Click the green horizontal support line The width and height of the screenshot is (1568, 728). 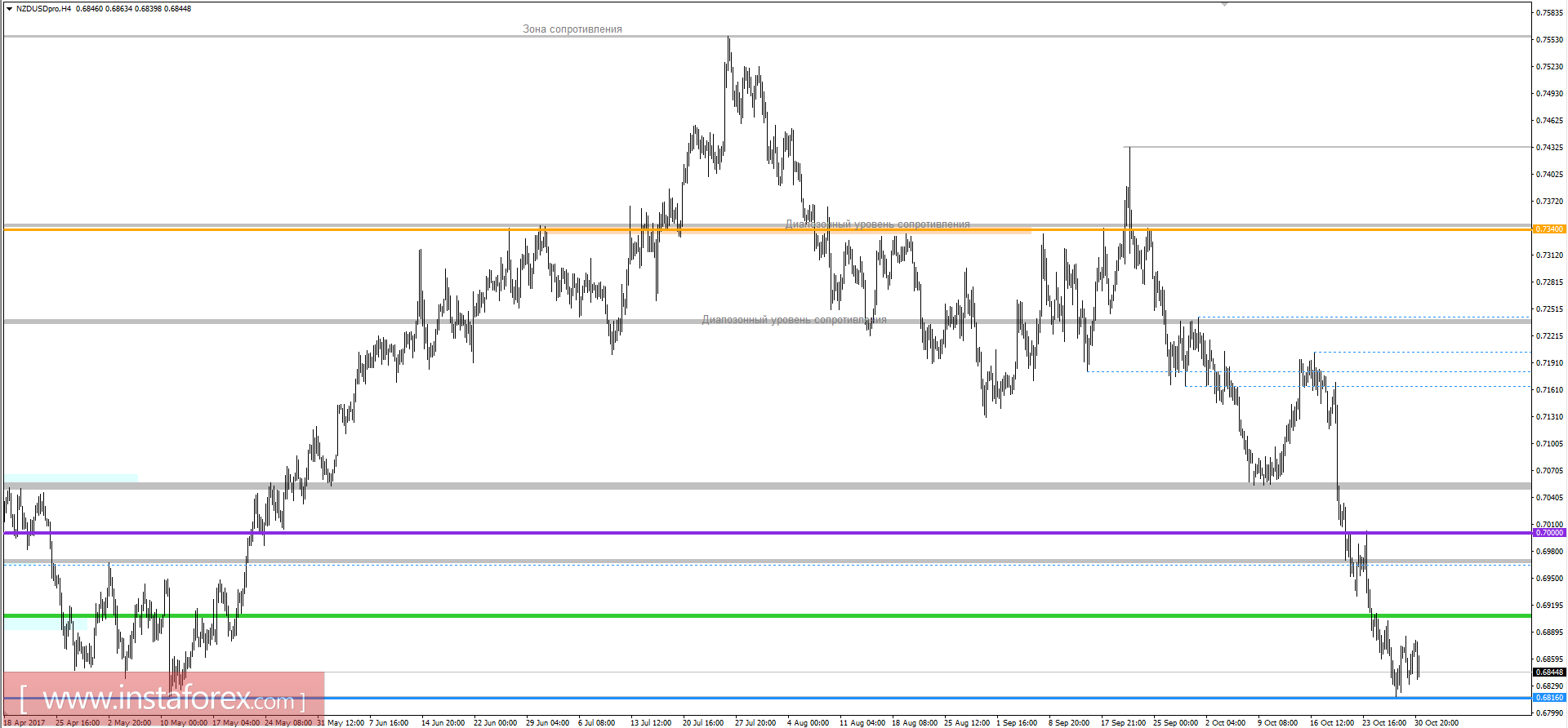768,615
